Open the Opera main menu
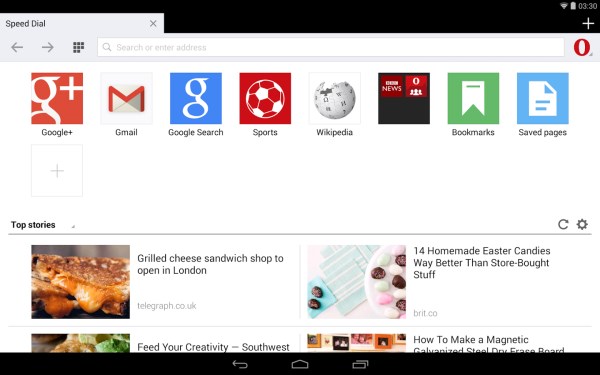This screenshot has width=600, height=375. [x=582, y=47]
